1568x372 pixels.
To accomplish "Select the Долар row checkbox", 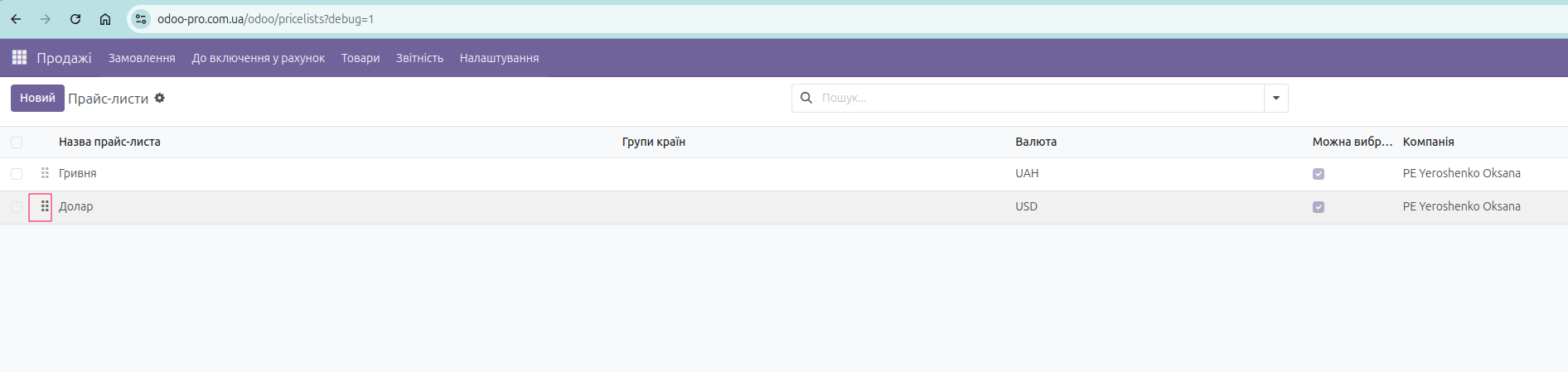I will [x=17, y=207].
